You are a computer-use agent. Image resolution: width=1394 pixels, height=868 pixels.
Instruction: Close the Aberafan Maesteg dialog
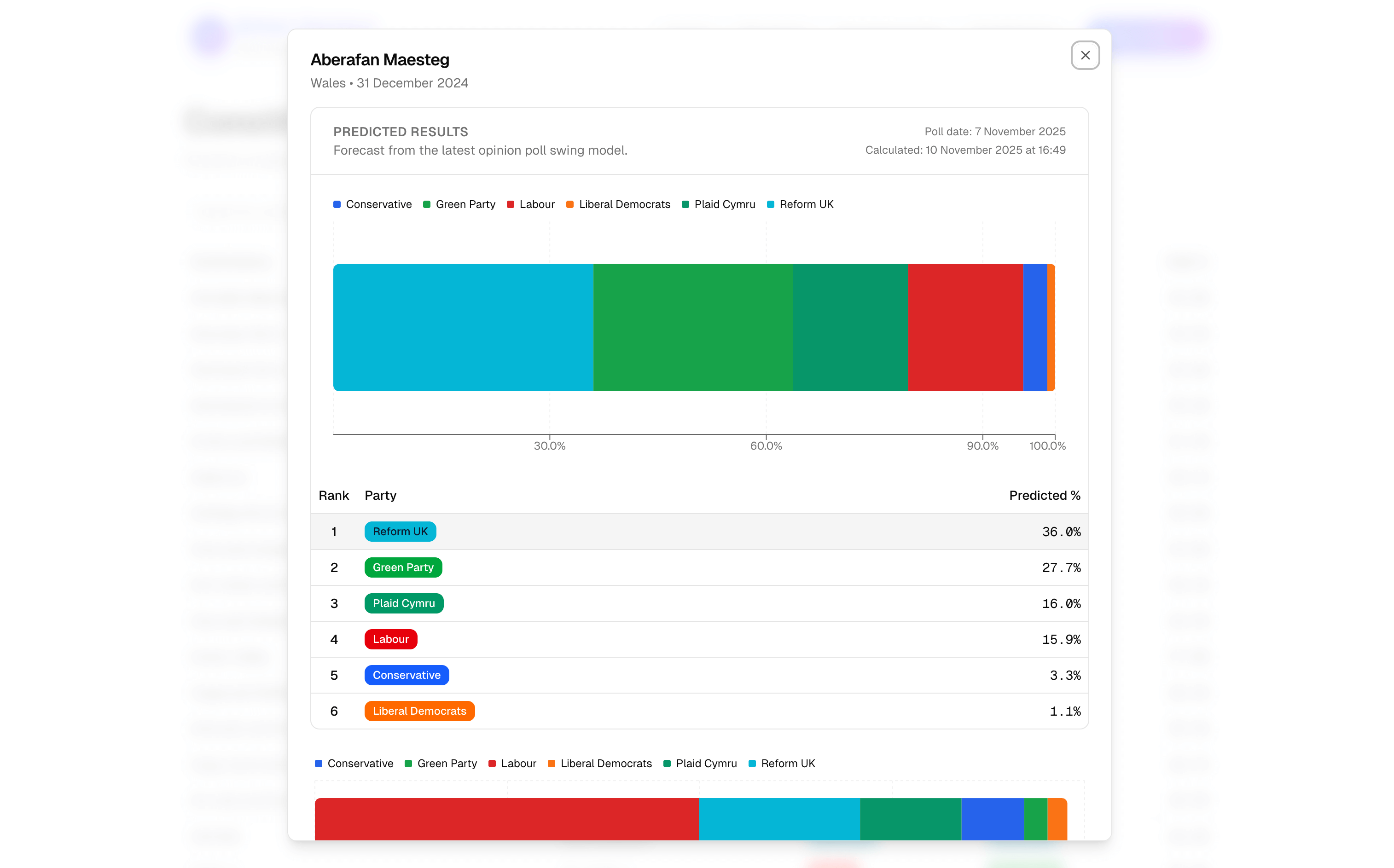[1085, 55]
